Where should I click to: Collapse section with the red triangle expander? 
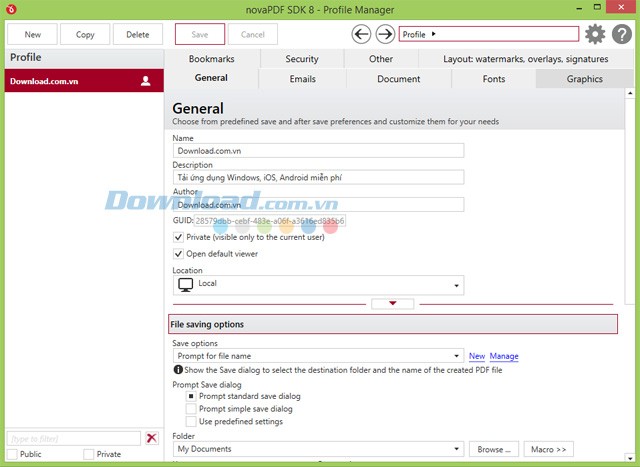393,303
